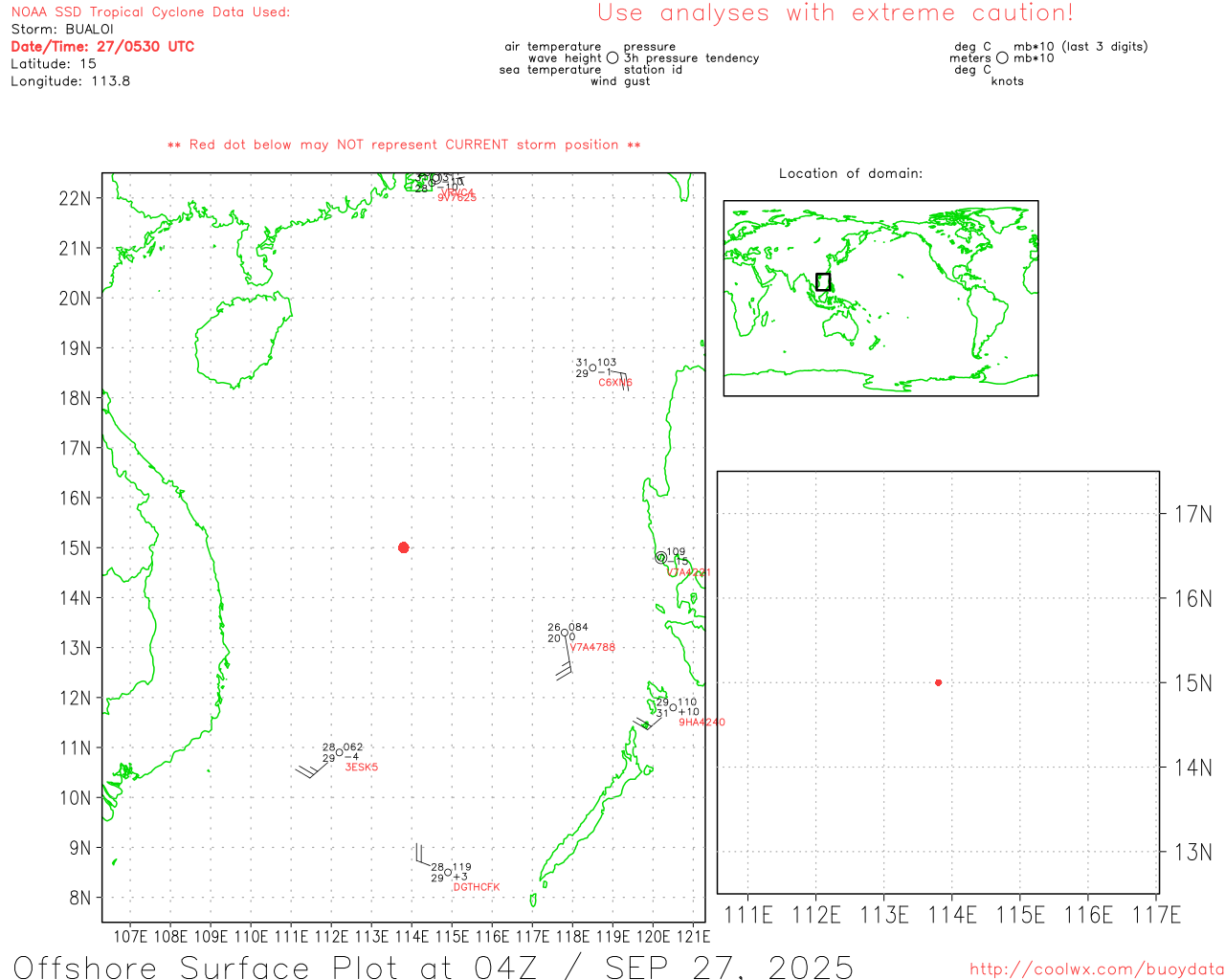Click station ID DGTHCFK

coord(477,887)
